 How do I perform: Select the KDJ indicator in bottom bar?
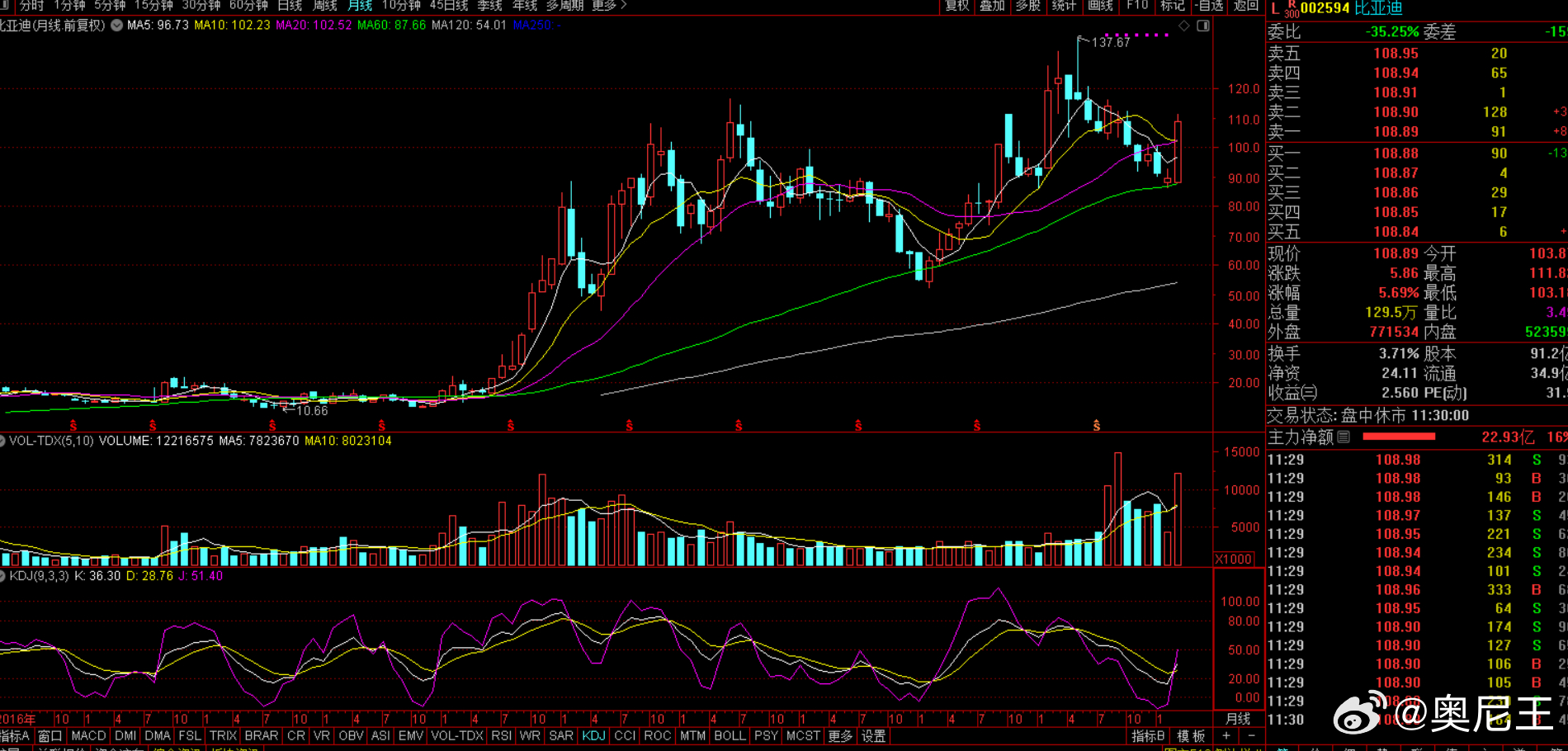593,735
